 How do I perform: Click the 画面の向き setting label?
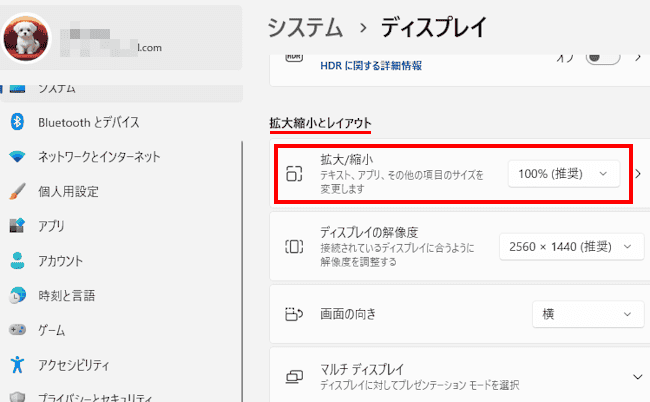348,314
